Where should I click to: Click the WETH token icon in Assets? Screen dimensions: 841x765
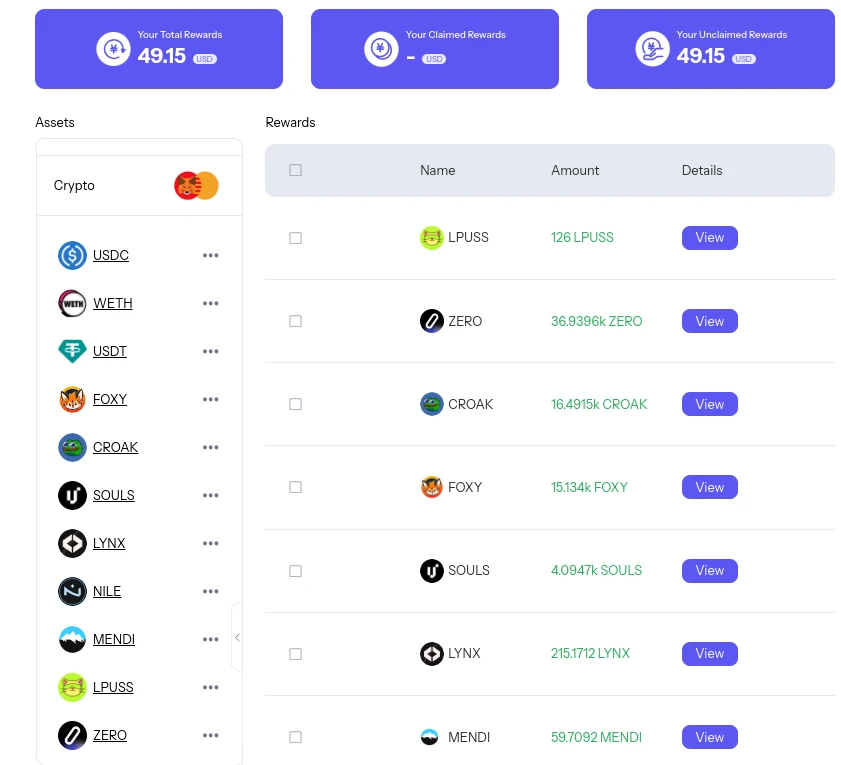[72, 303]
